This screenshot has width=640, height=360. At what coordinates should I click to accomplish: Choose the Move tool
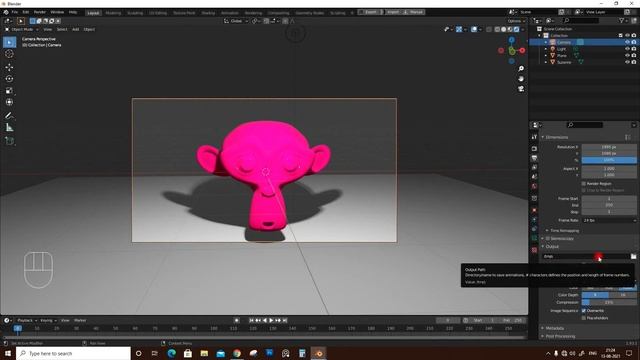pos(9,67)
